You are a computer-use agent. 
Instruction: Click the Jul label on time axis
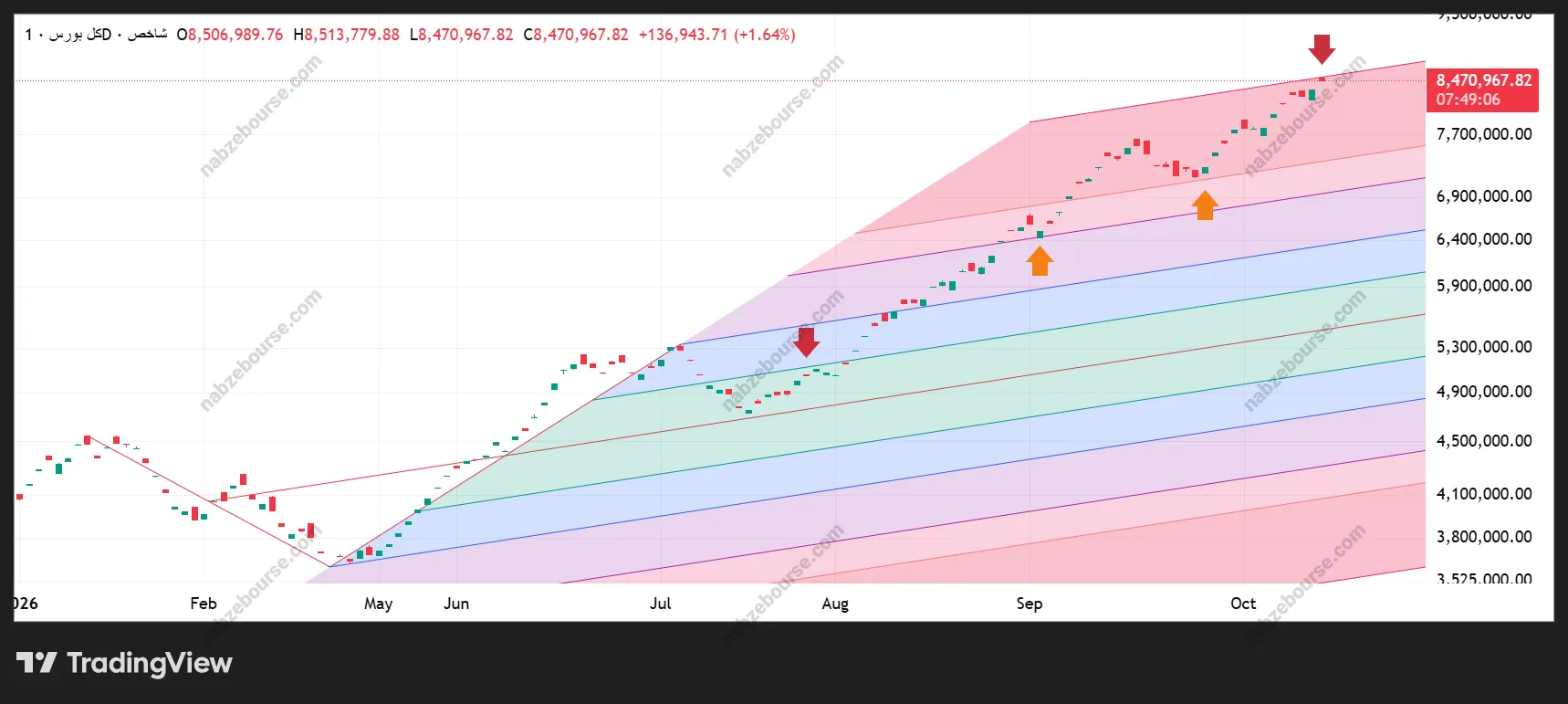coord(660,604)
